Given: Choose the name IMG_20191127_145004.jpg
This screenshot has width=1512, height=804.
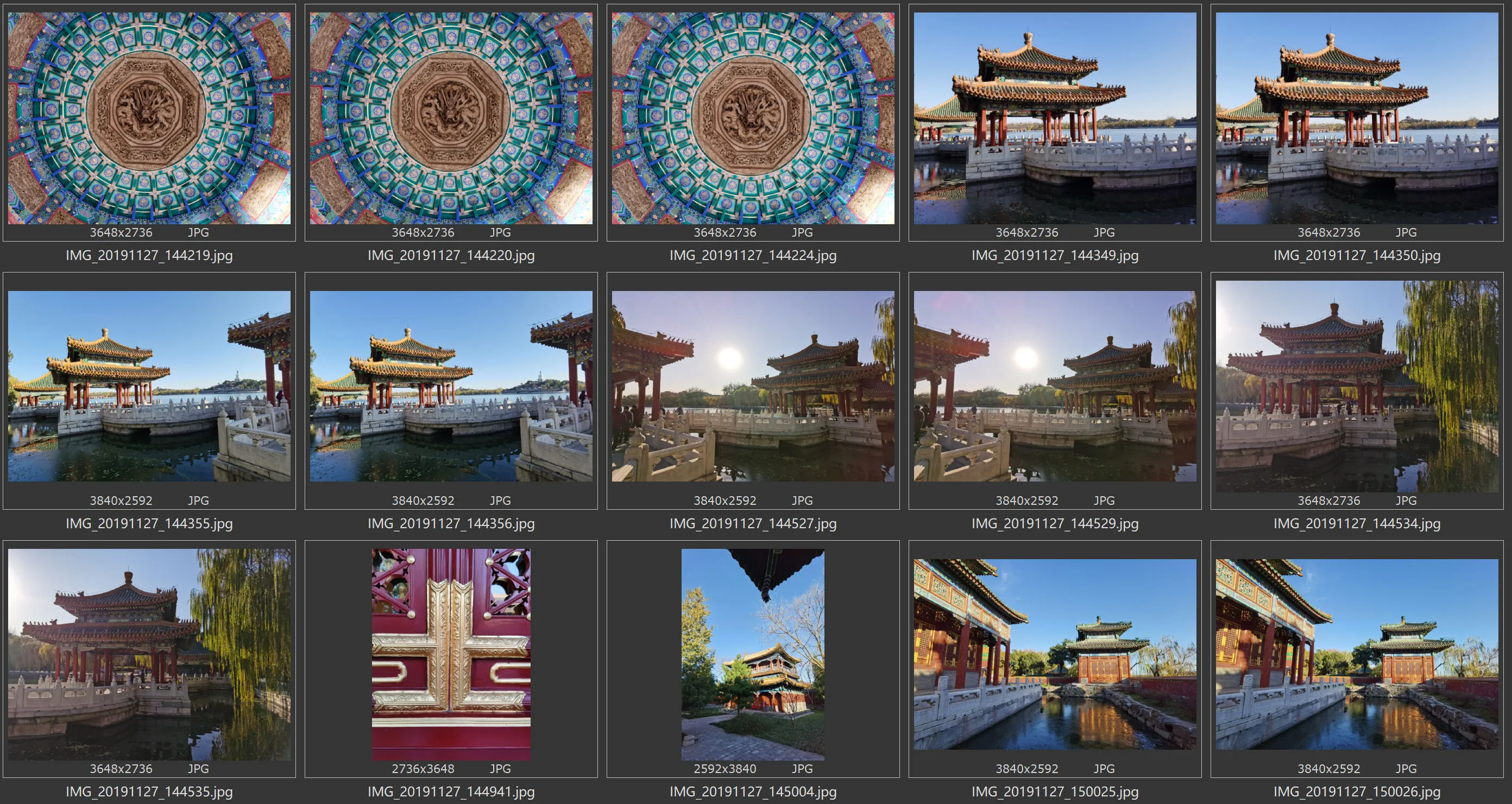Looking at the screenshot, I should [x=753, y=792].
